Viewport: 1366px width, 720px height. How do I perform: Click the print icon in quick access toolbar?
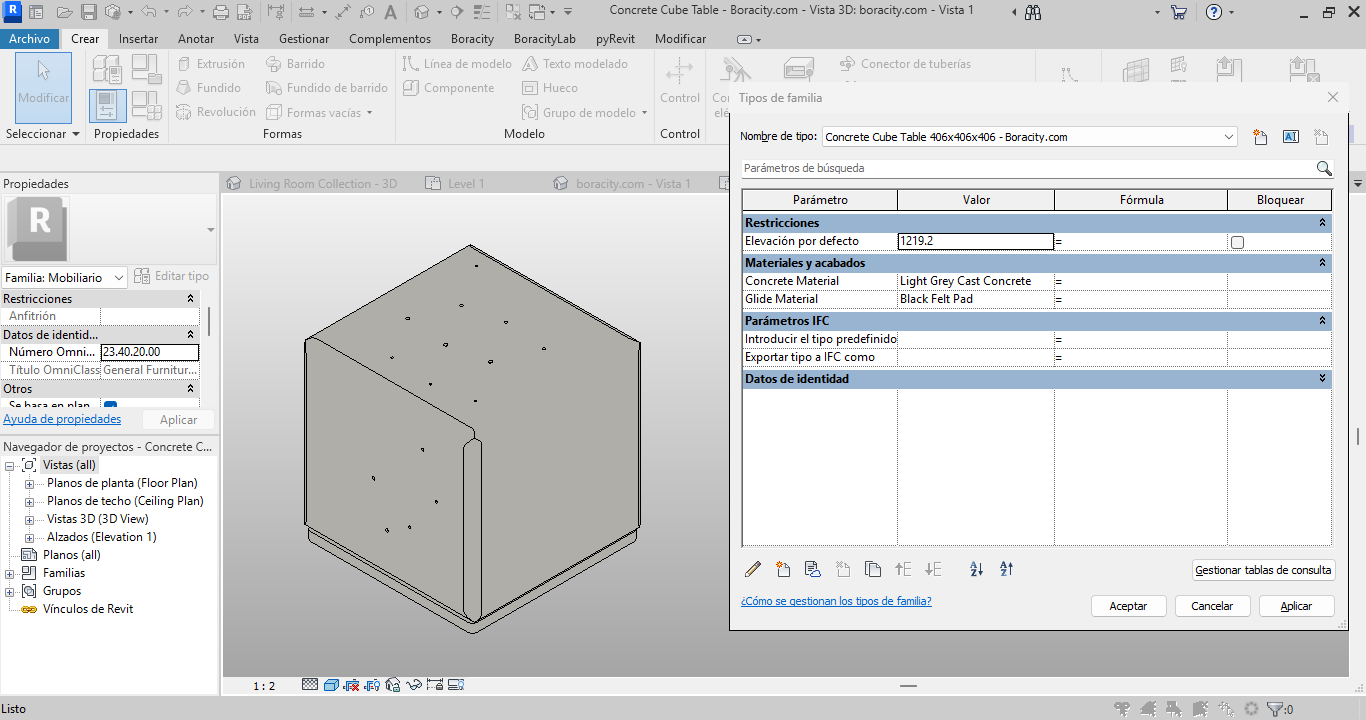pos(221,13)
